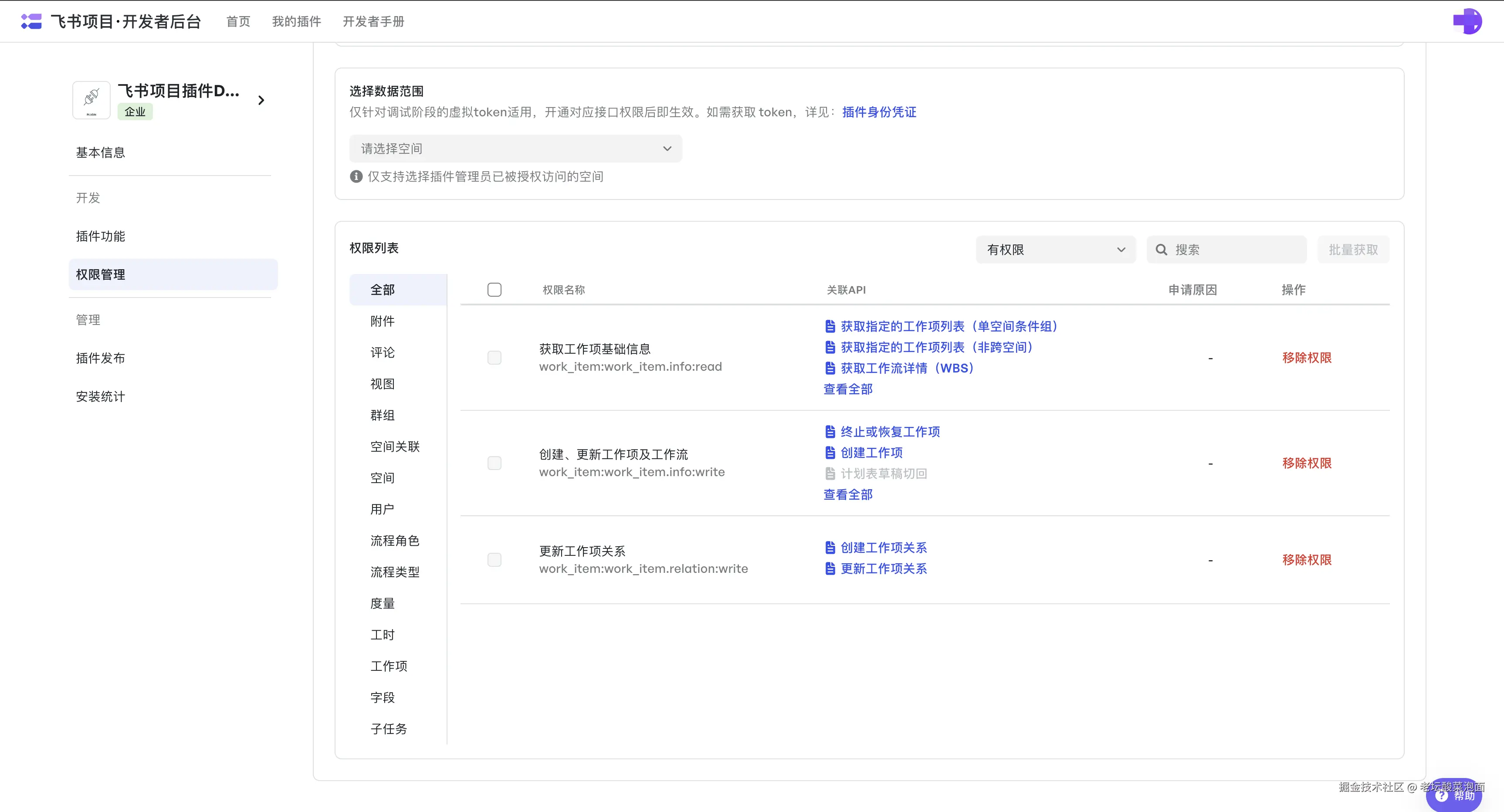This screenshot has height=812, width=1504.
Task: Click the search magnifier icon
Action: 1161,250
